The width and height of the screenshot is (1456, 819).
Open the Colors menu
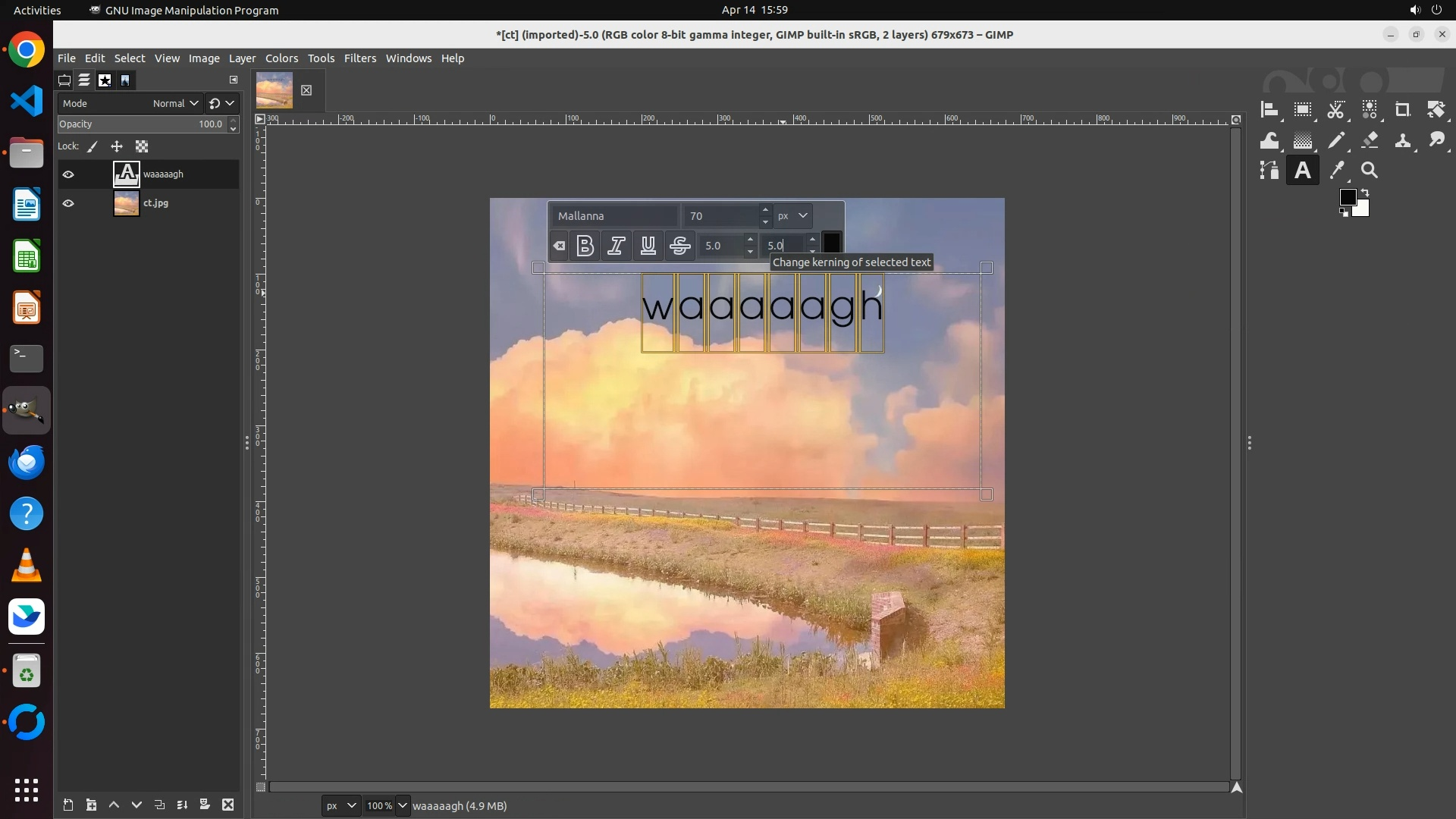281,58
